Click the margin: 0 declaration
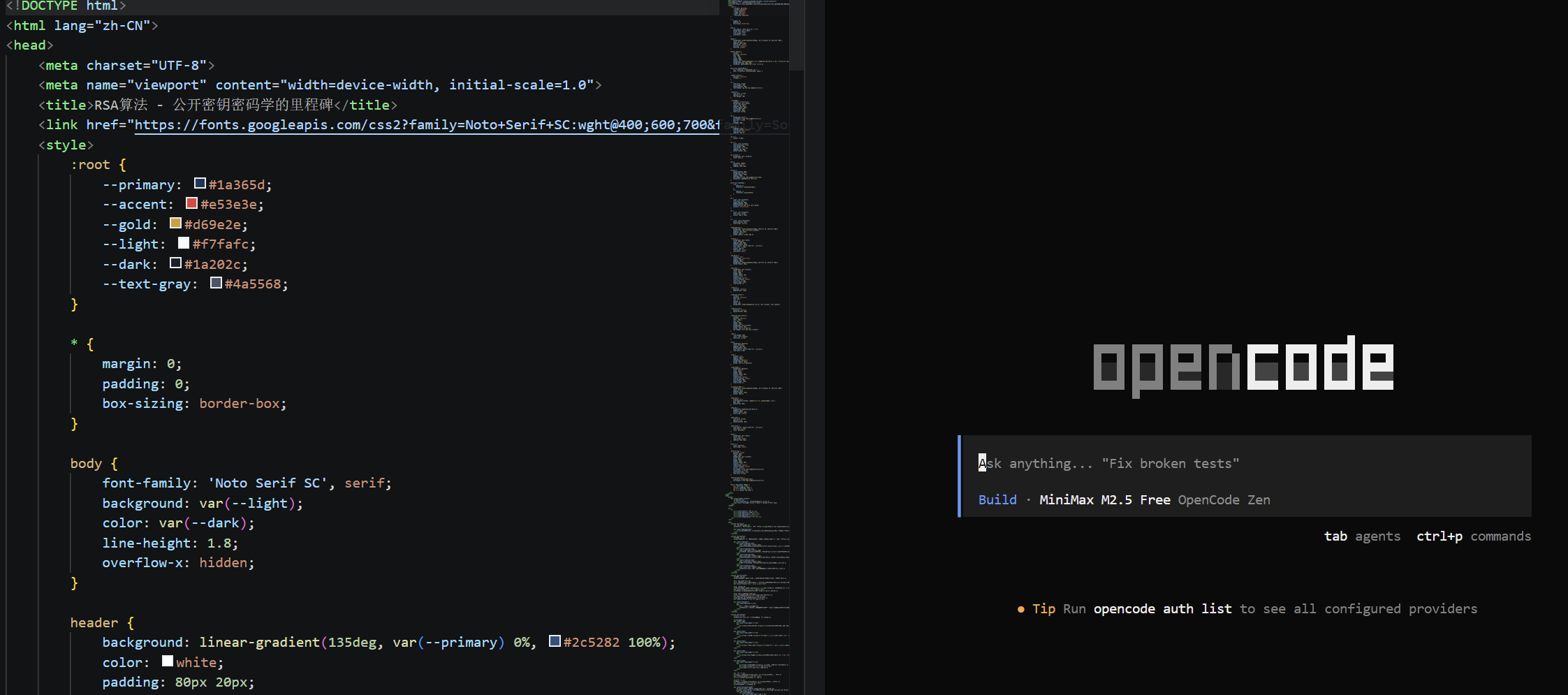The width and height of the screenshot is (1568, 695). click(x=142, y=363)
